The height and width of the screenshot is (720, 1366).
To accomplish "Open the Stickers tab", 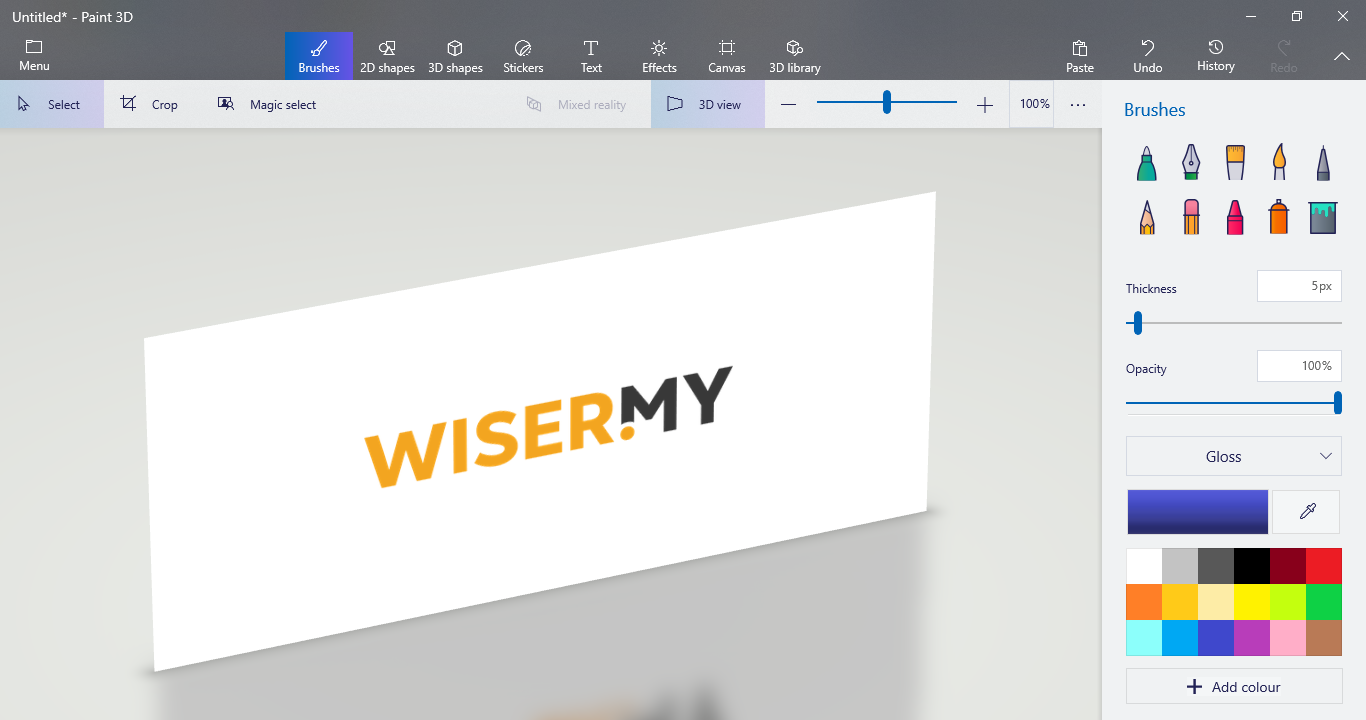I will click(x=523, y=57).
